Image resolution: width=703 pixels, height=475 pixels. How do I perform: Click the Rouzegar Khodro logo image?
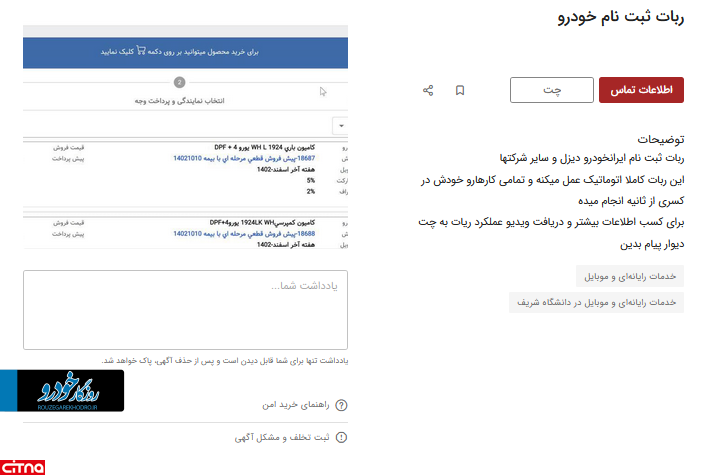point(70,390)
